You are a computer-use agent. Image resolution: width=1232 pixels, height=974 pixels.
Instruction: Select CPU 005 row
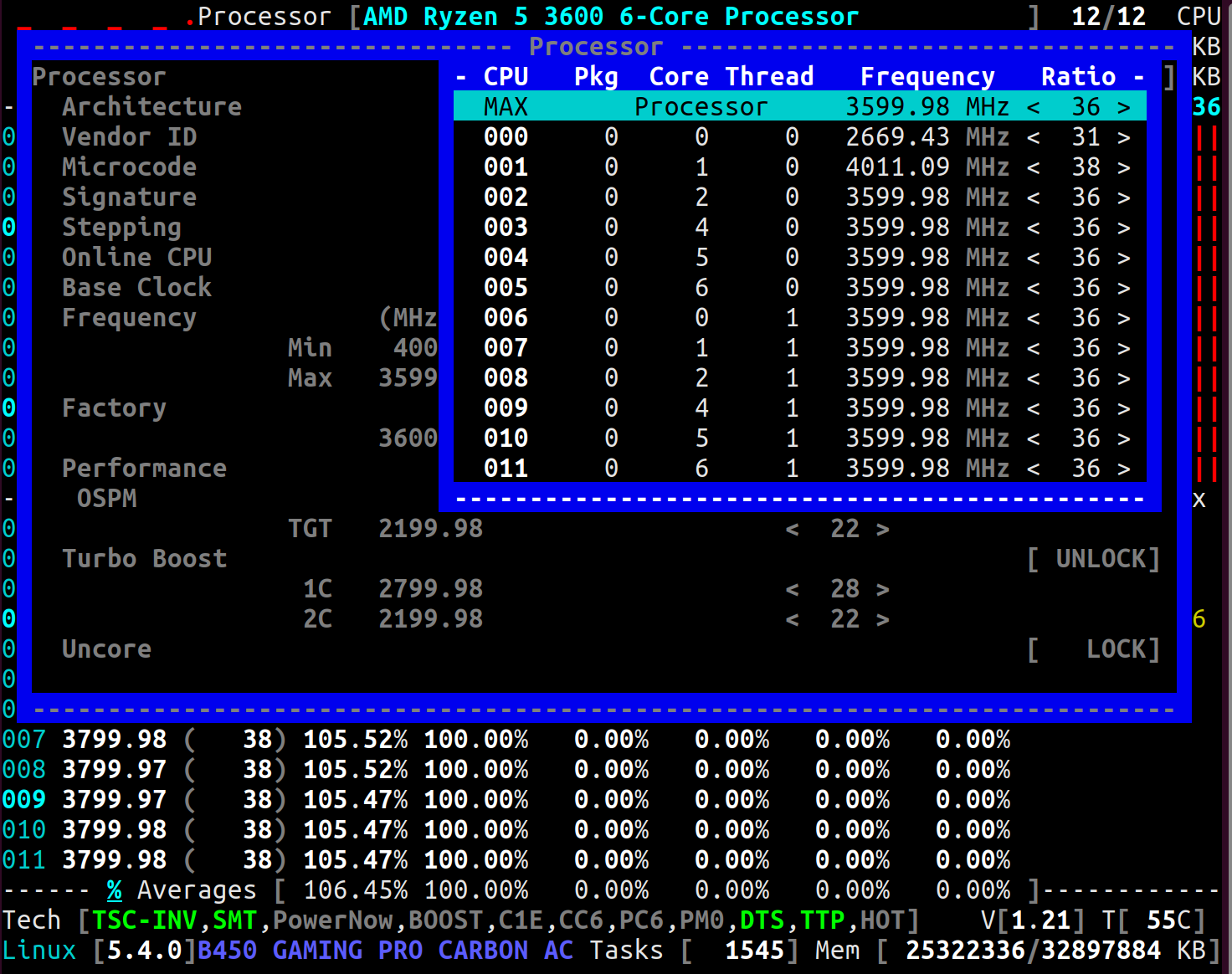point(800,287)
